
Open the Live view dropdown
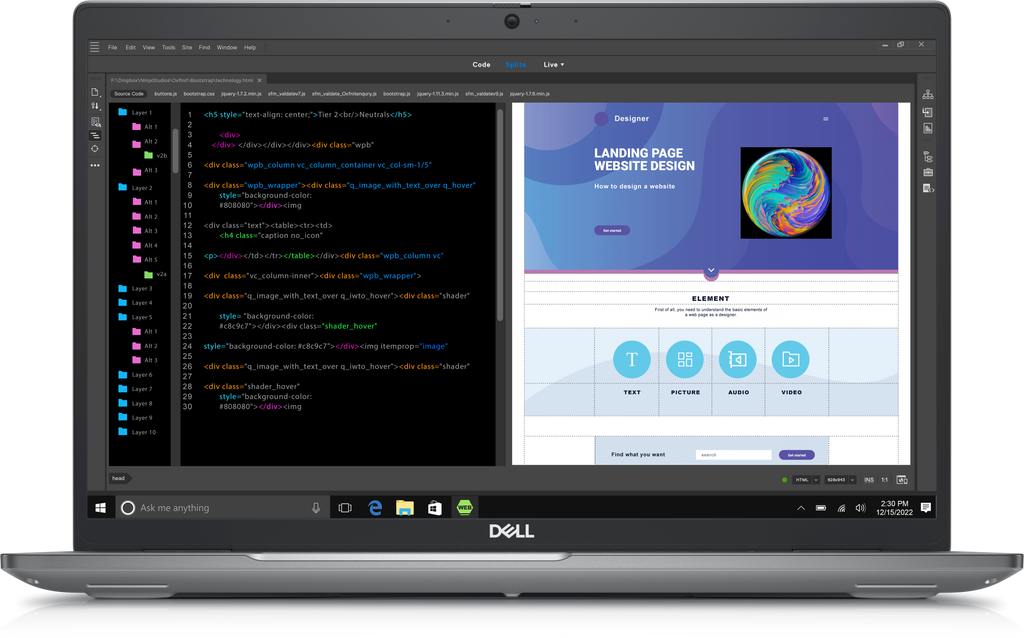[x=554, y=65]
